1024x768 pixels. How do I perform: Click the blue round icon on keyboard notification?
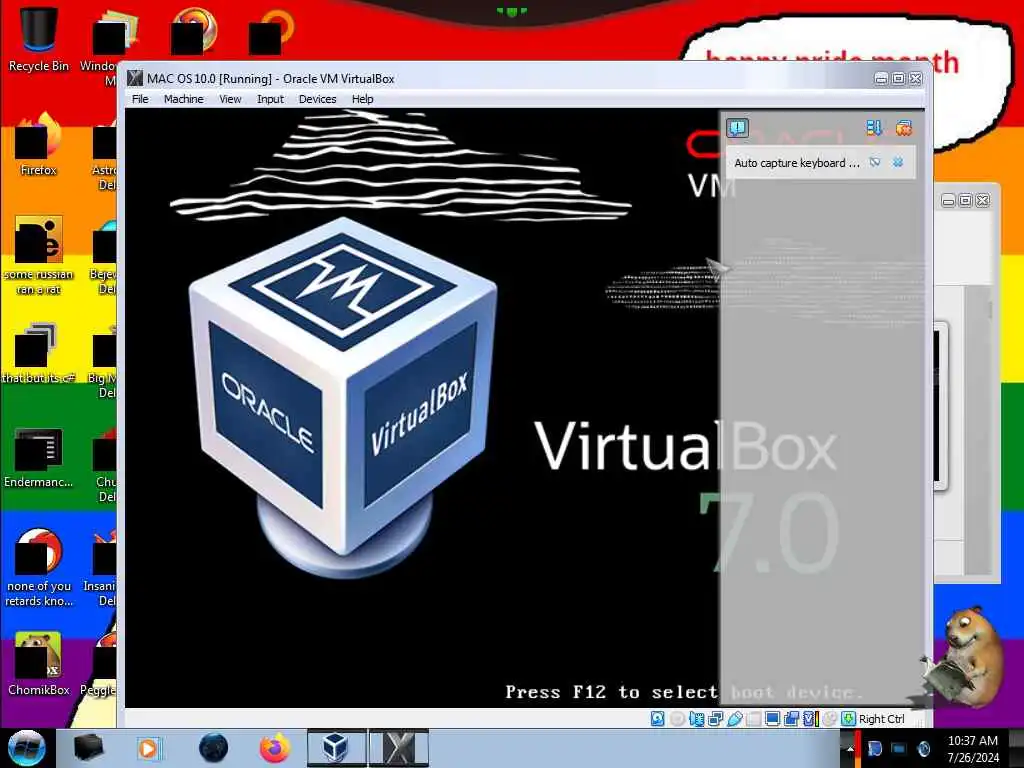[x=898, y=162]
